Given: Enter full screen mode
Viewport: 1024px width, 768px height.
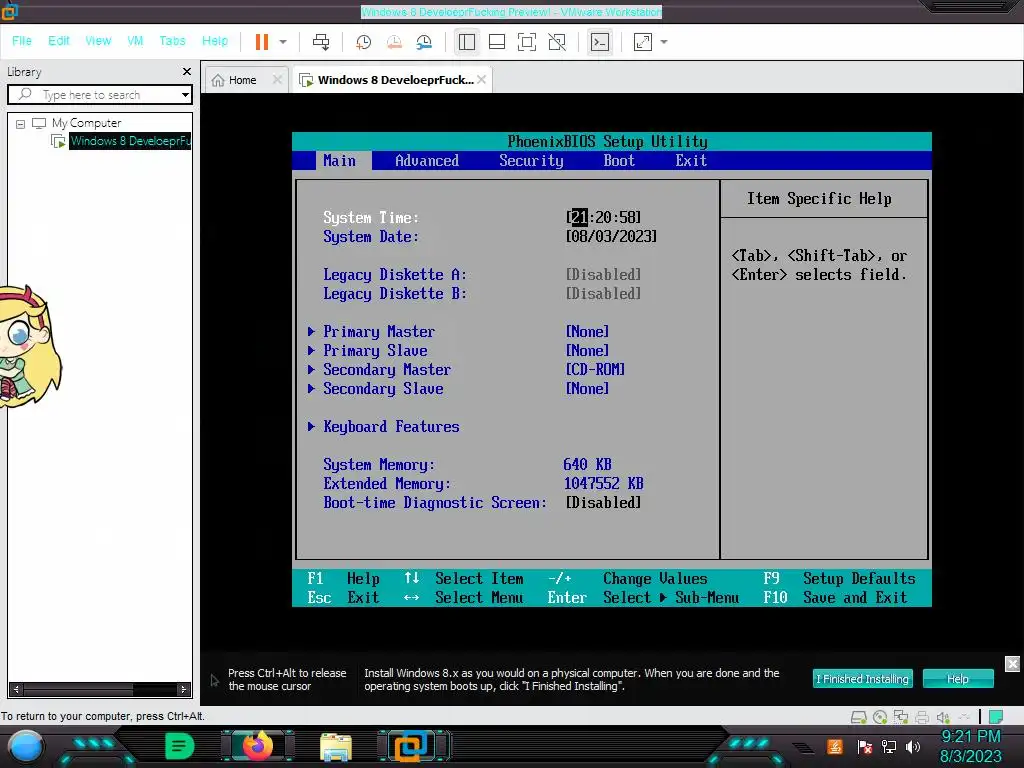Looking at the screenshot, I should [526, 42].
